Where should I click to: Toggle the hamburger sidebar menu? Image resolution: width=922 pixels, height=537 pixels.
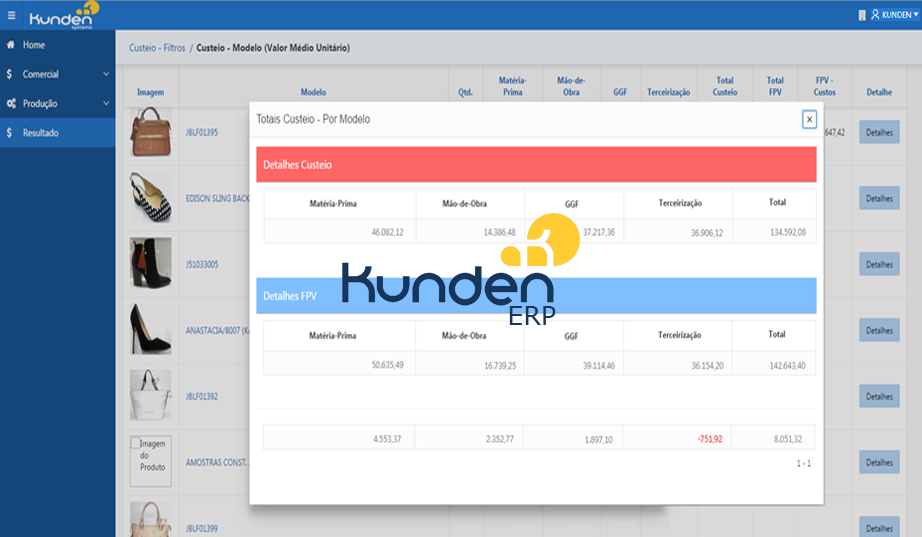click(11, 15)
